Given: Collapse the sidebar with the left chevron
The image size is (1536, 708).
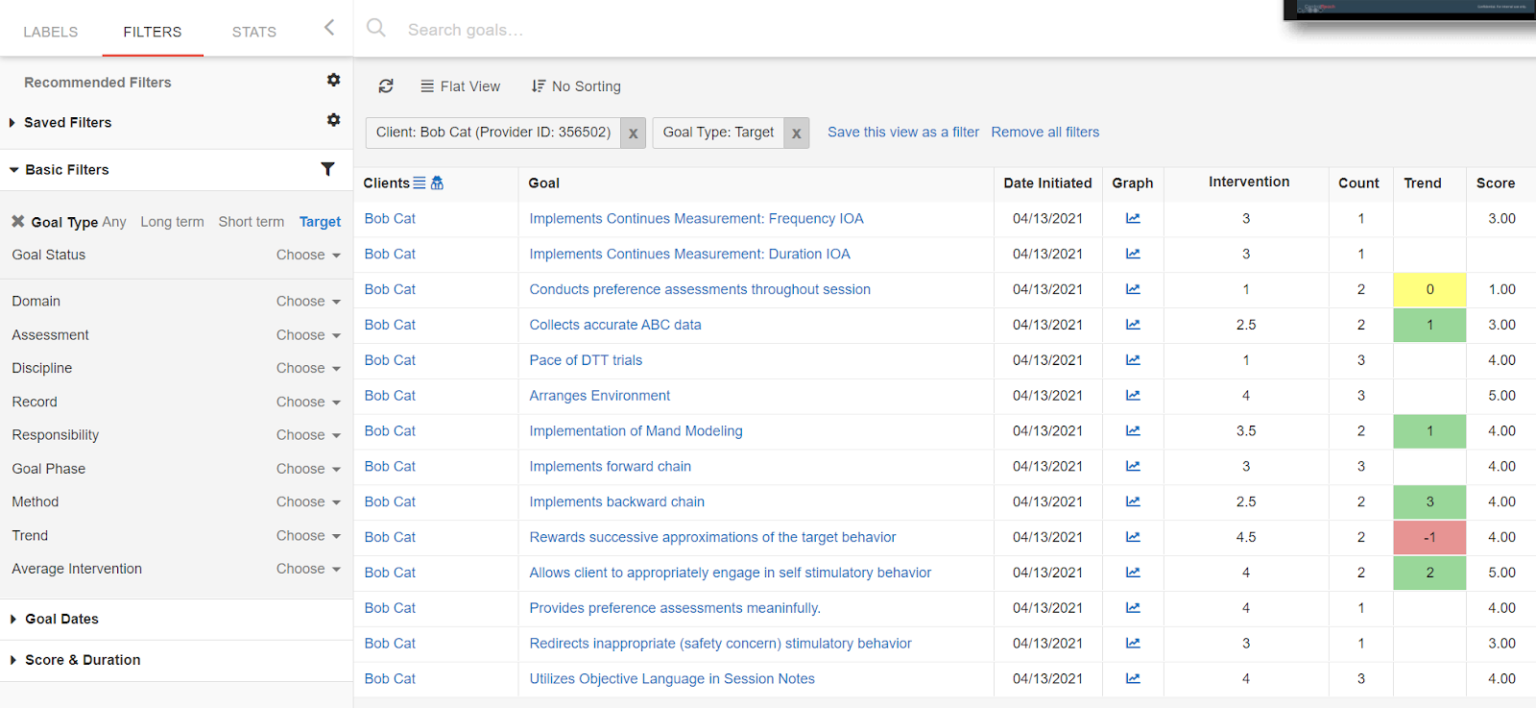Looking at the screenshot, I should 329,28.
